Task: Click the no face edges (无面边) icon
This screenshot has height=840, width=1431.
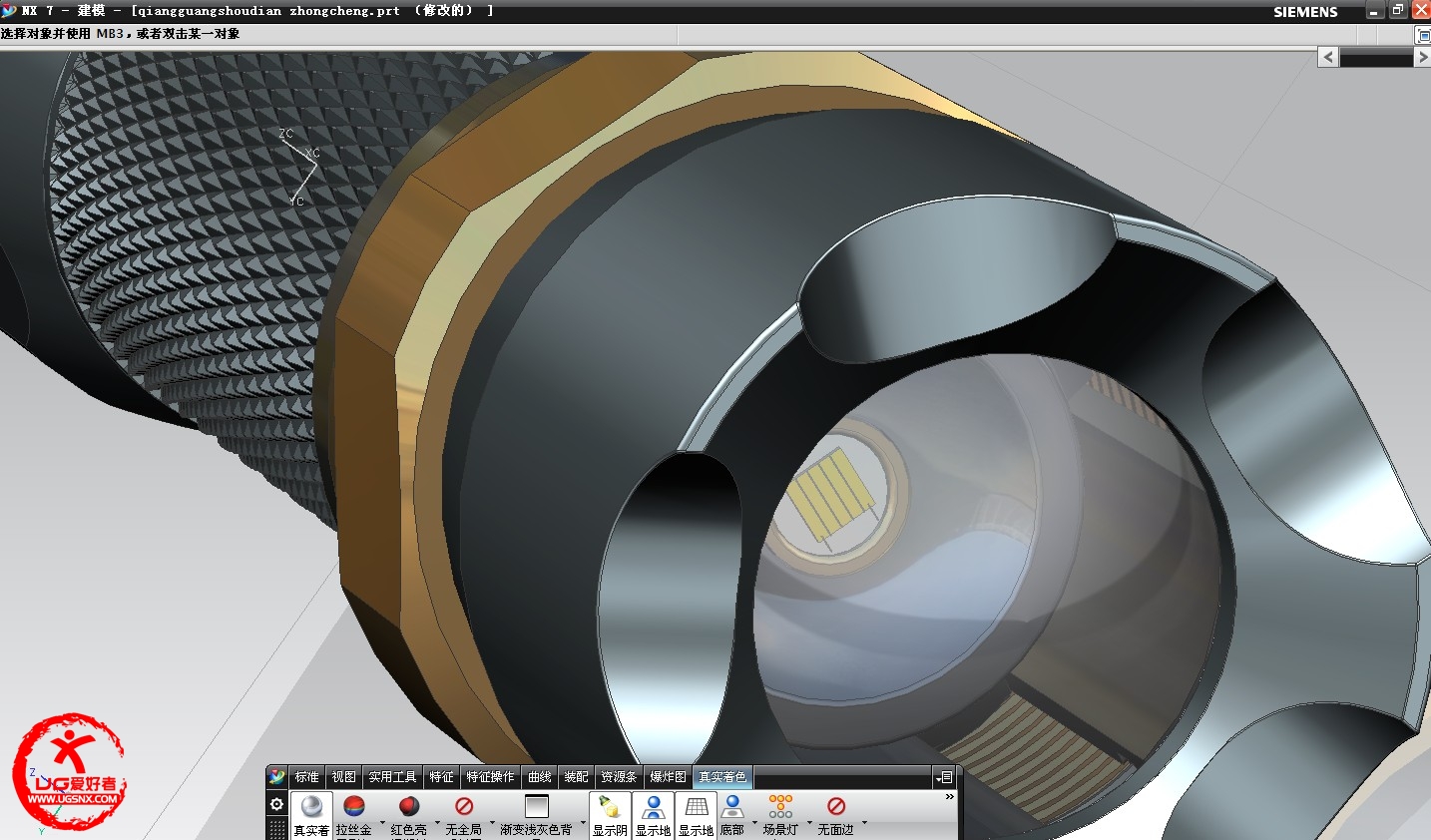Action: [836, 806]
